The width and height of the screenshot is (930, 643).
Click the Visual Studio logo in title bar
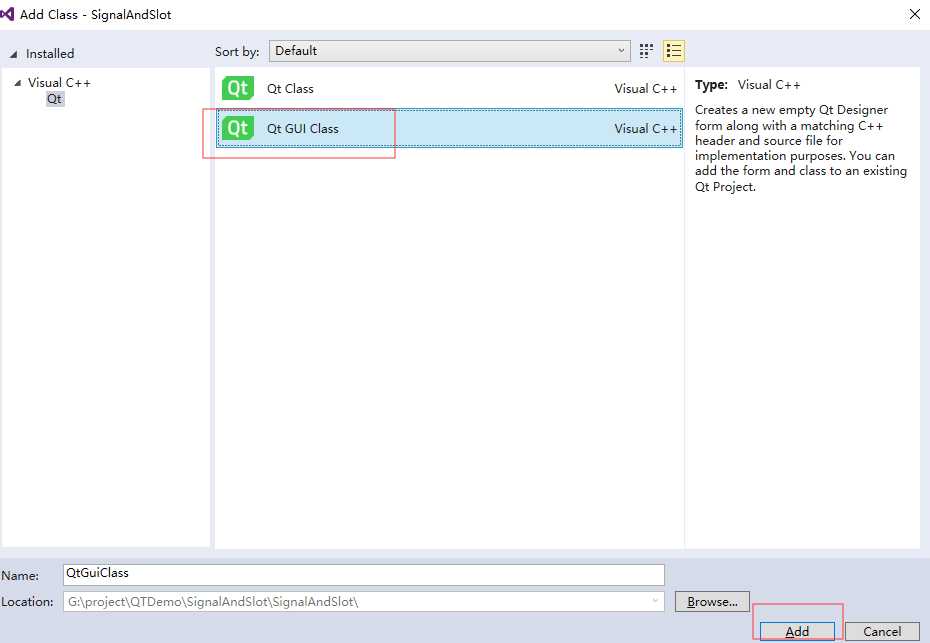click(7, 14)
